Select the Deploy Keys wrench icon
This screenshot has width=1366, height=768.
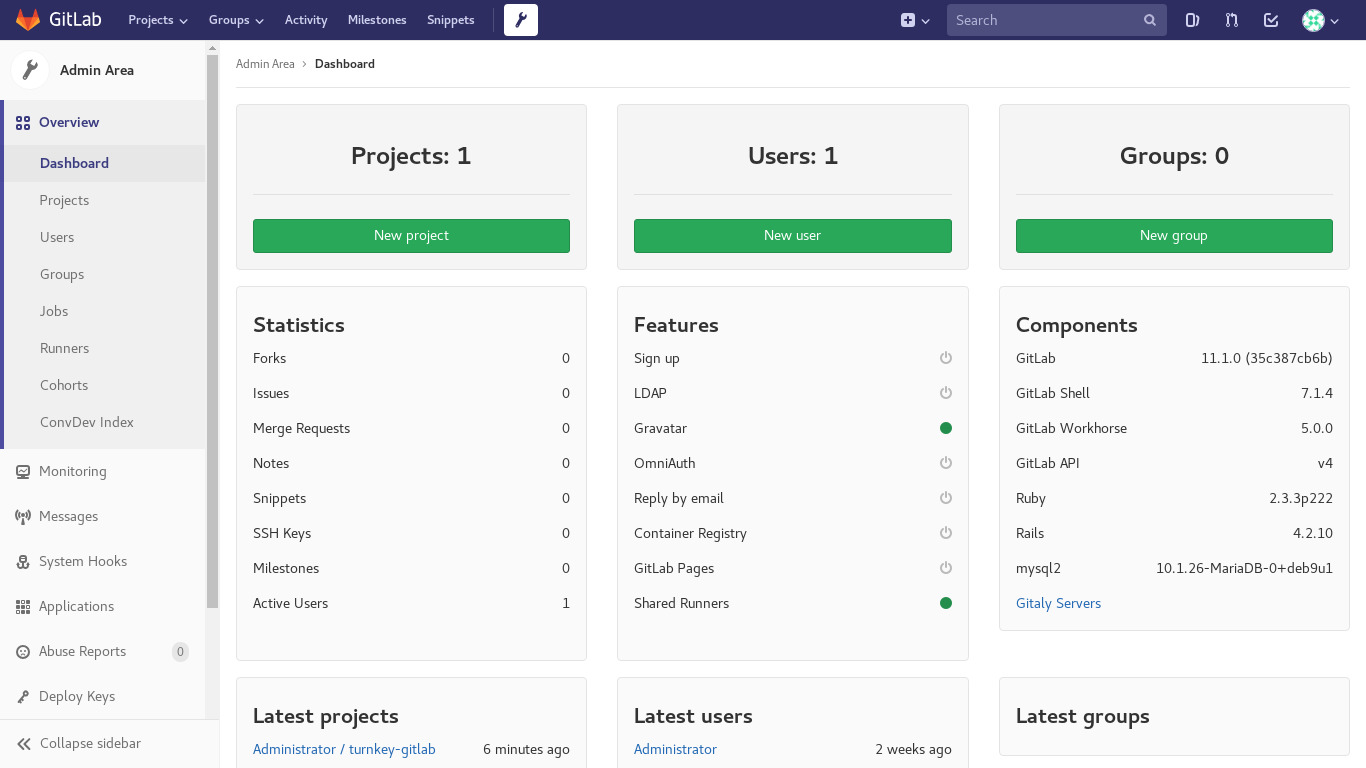[21, 696]
